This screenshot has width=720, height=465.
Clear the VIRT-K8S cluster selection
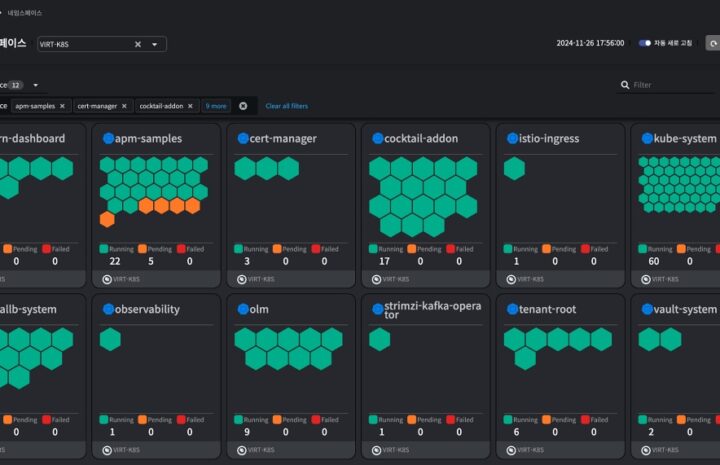(x=138, y=44)
